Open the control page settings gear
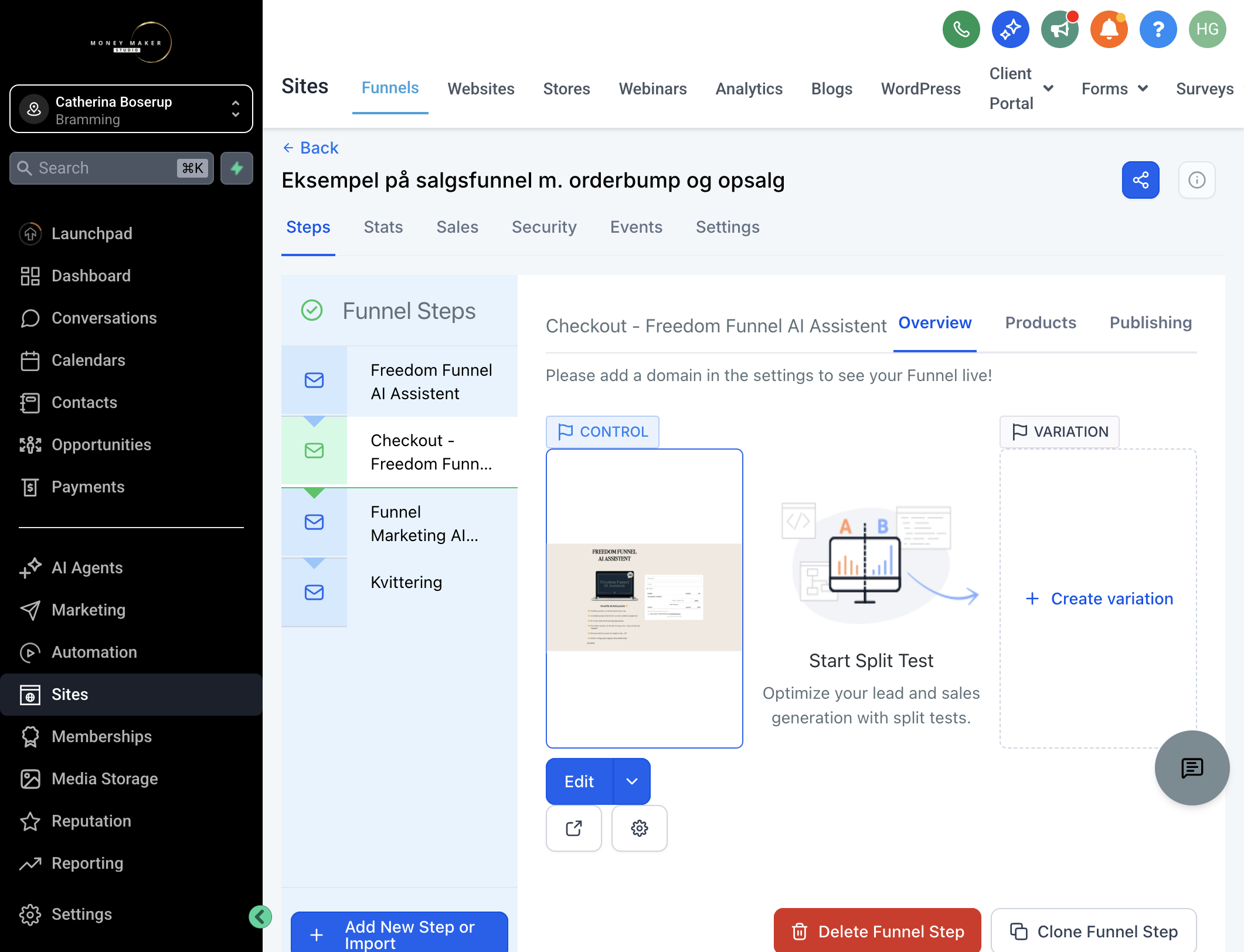Image resolution: width=1244 pixels, height=952 pixels. pyautogui.click(x=639, y=828)
